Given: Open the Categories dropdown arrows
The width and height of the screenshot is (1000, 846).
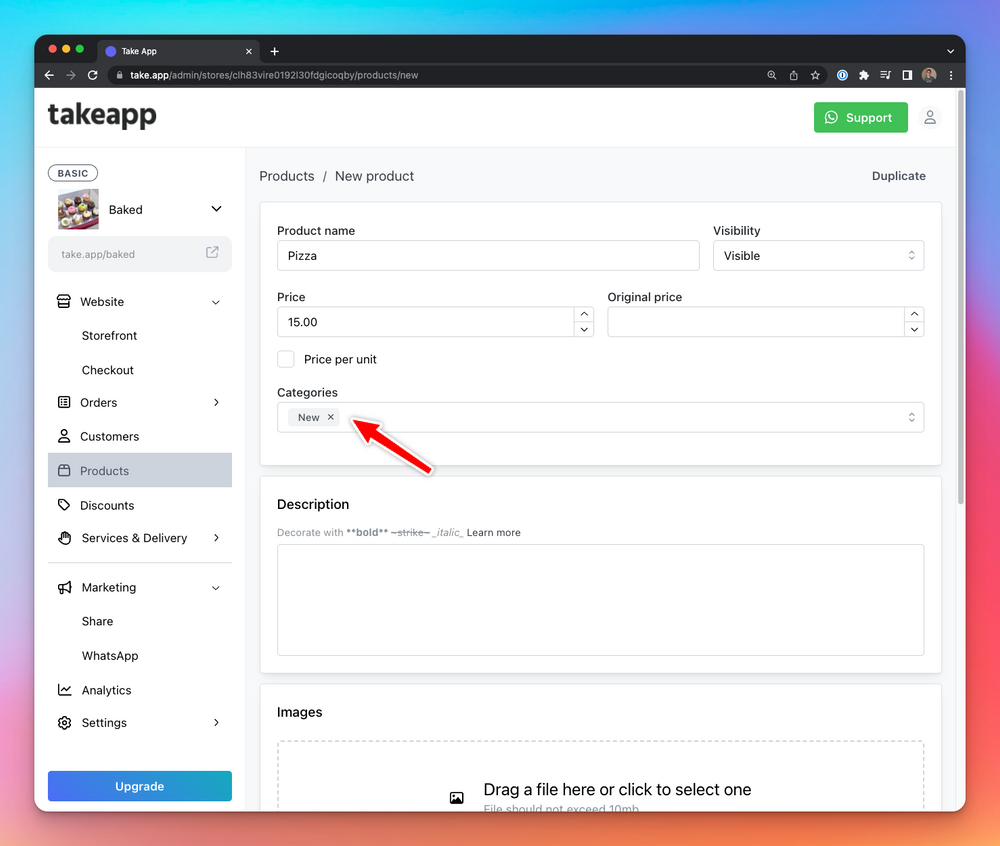Looking at the screenshot, I should (x=911, y=417).
